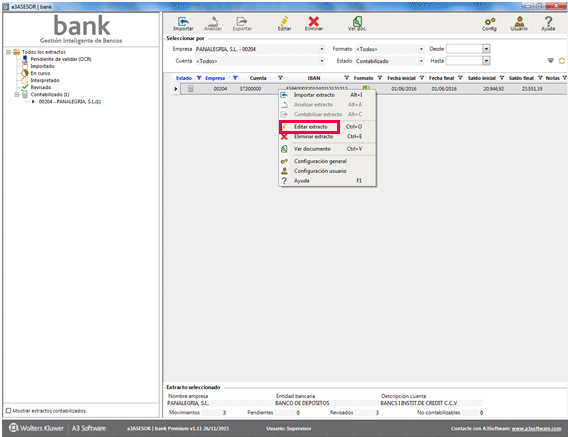
Task: Collapse the Contabilizado tree node
Action: [x=17, y=95]
